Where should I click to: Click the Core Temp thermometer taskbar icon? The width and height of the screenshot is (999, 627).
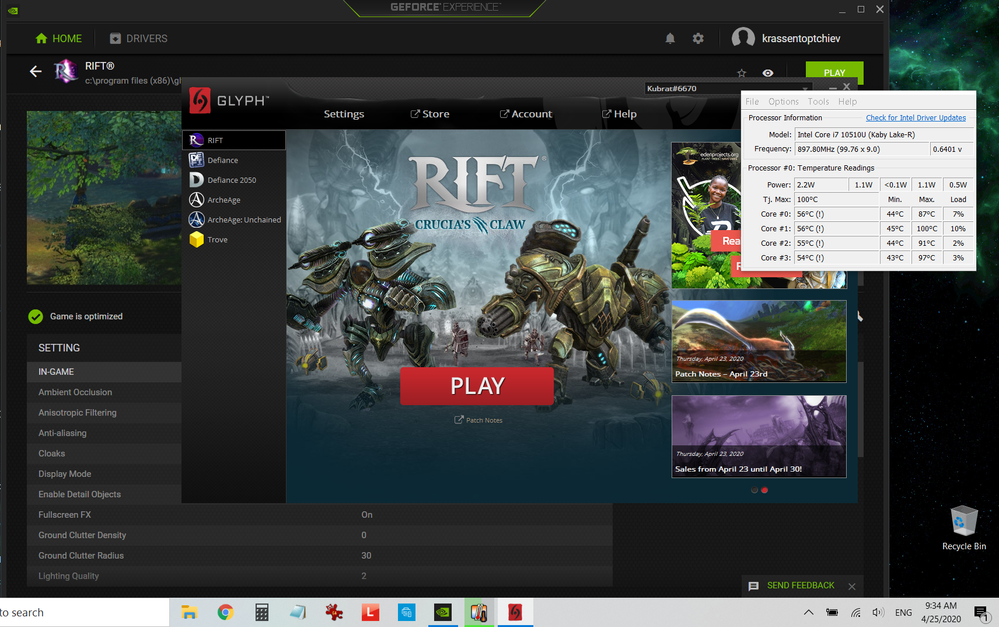(x=479, y=612)
